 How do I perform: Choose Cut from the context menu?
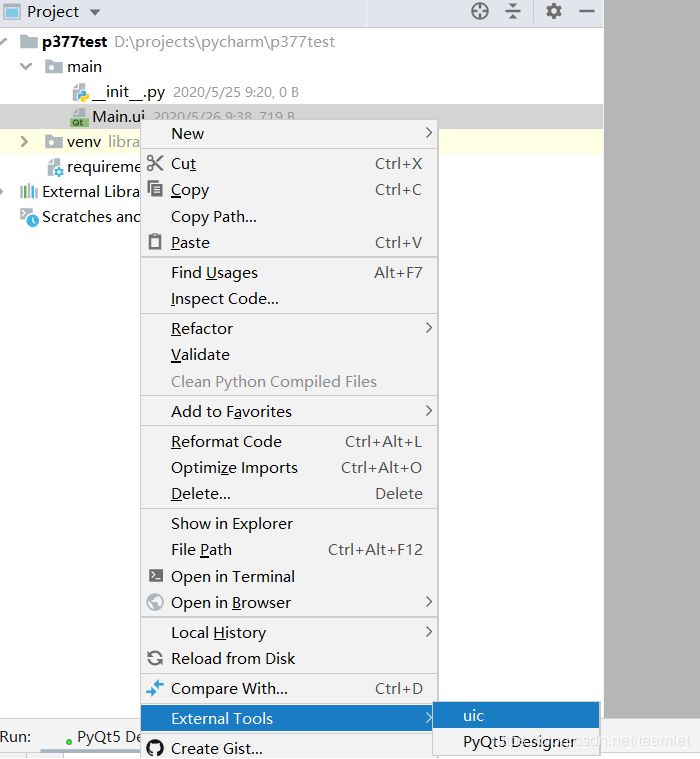pyautogui.click(x=289, y=164)
